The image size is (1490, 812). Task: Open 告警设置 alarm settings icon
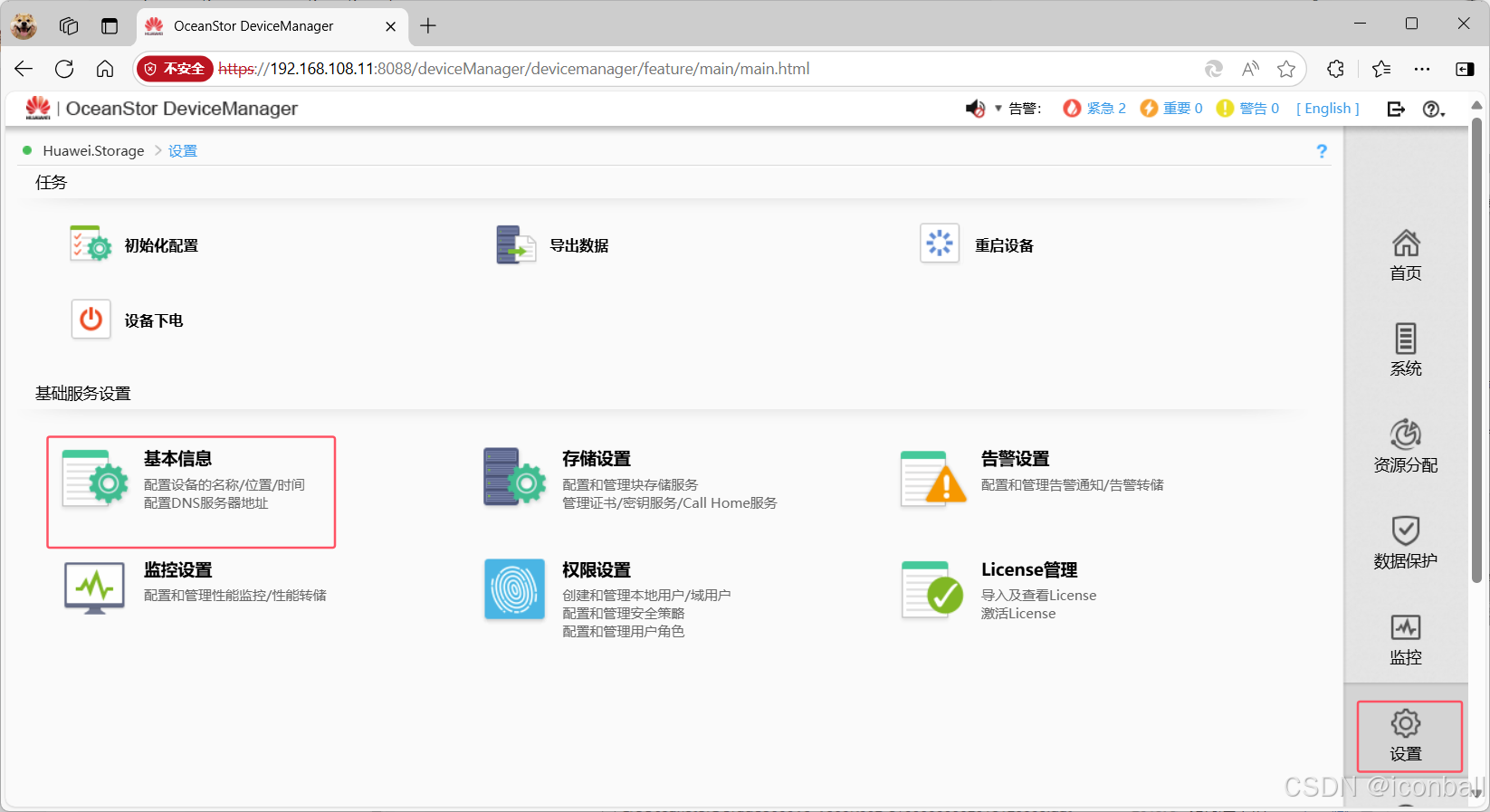933,478
